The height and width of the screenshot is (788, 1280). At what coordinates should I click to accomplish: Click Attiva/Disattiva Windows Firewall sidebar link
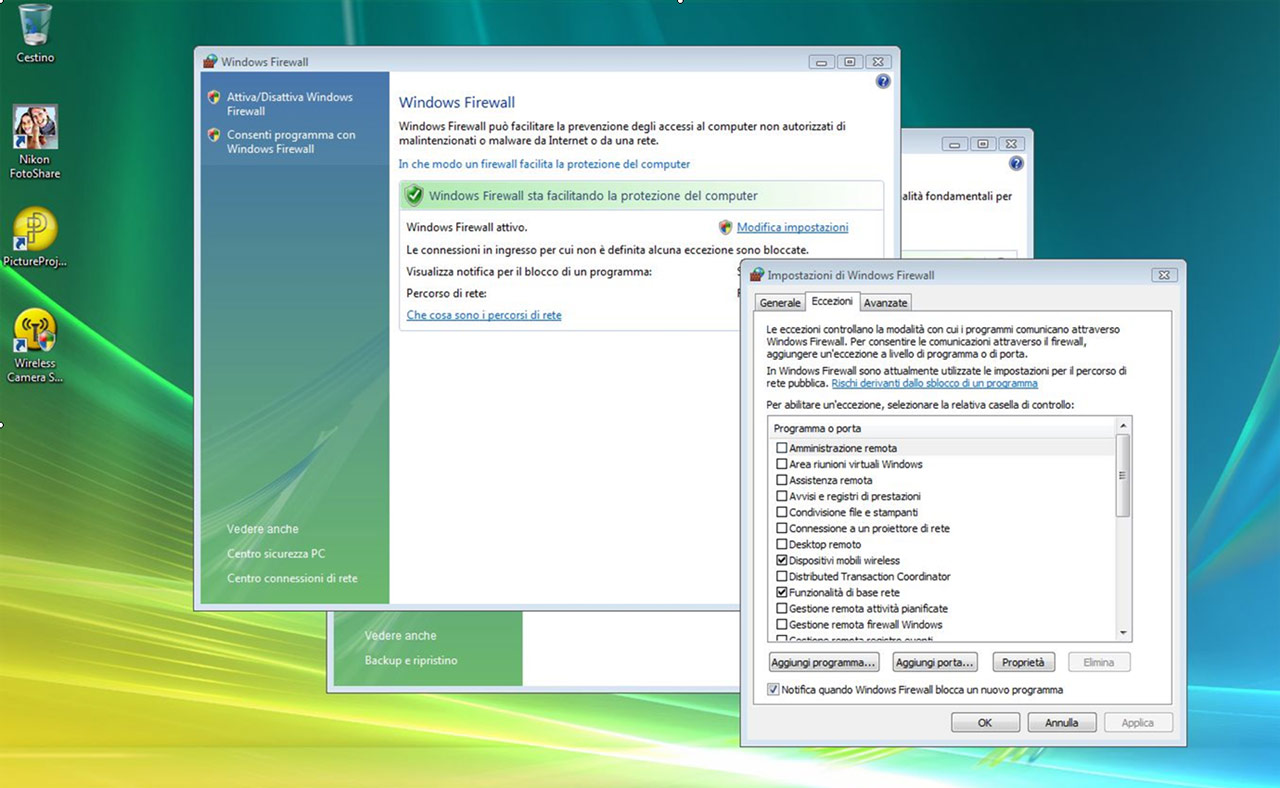point(290,104)
